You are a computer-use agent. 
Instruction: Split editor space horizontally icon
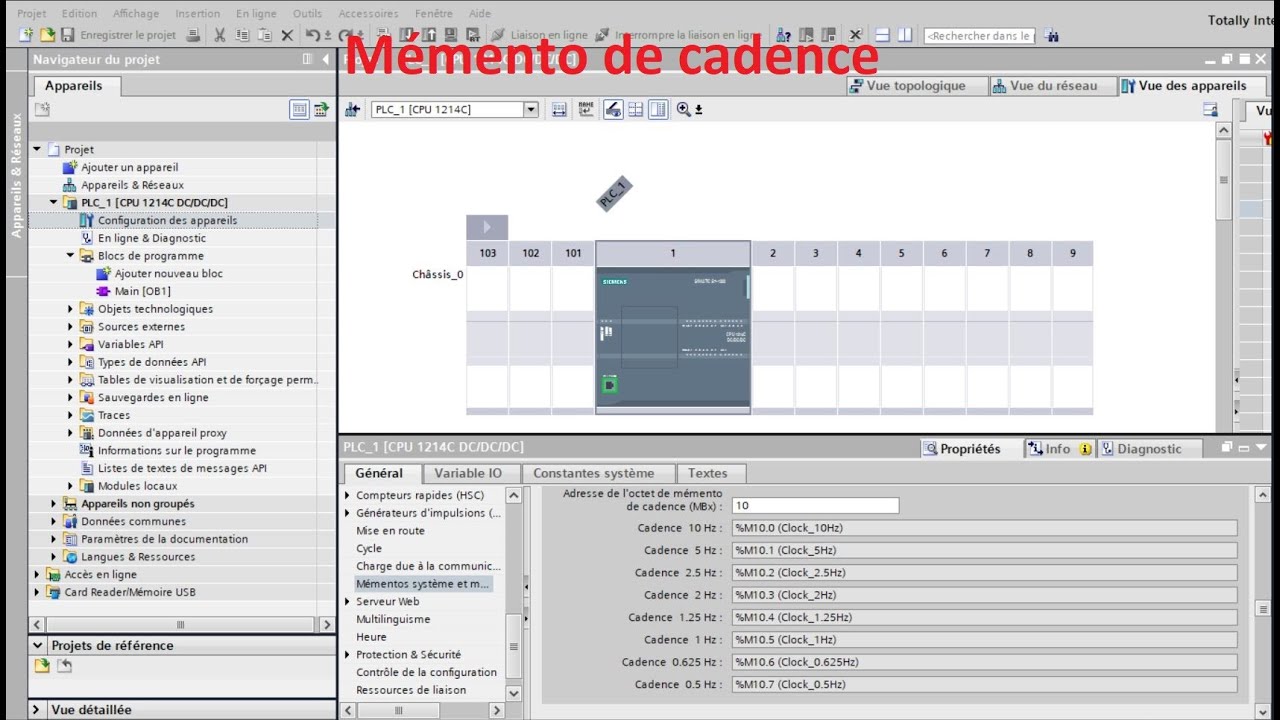[884, 35]
